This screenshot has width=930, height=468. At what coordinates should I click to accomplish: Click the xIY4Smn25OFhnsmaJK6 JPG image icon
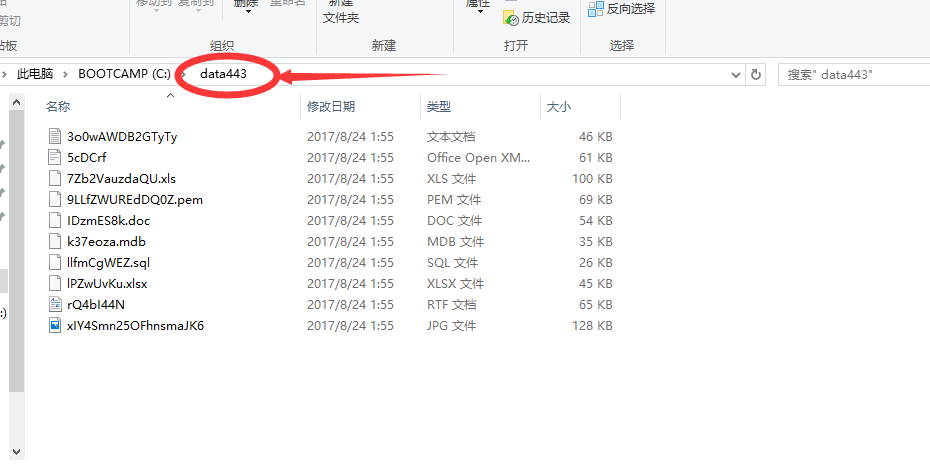(x=55, y=326)
